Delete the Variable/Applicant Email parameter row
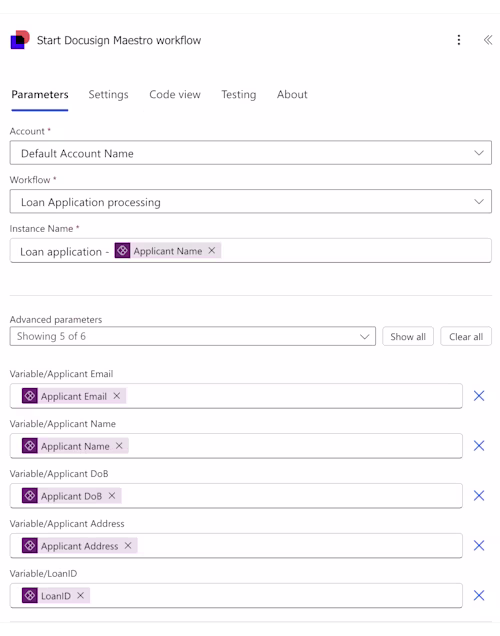500x636 pixels. [x=479, y=396]
